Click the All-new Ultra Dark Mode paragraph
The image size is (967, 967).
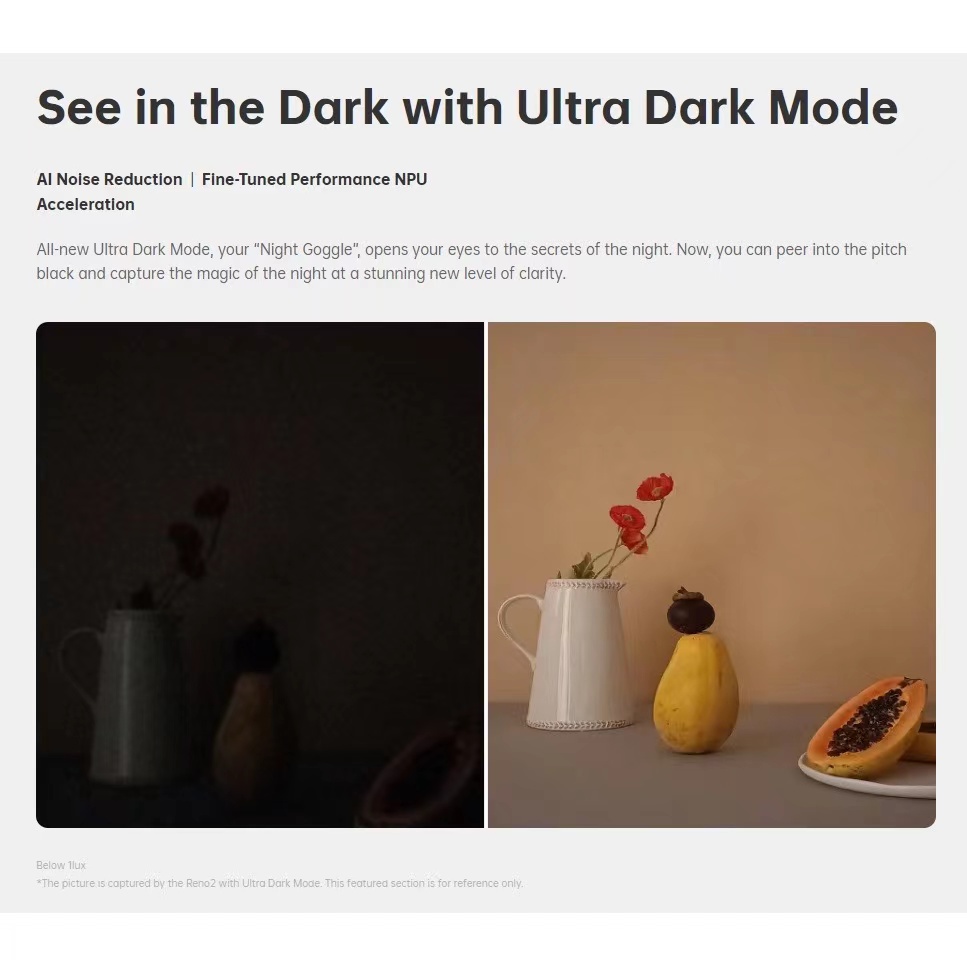tap(472, 261)
